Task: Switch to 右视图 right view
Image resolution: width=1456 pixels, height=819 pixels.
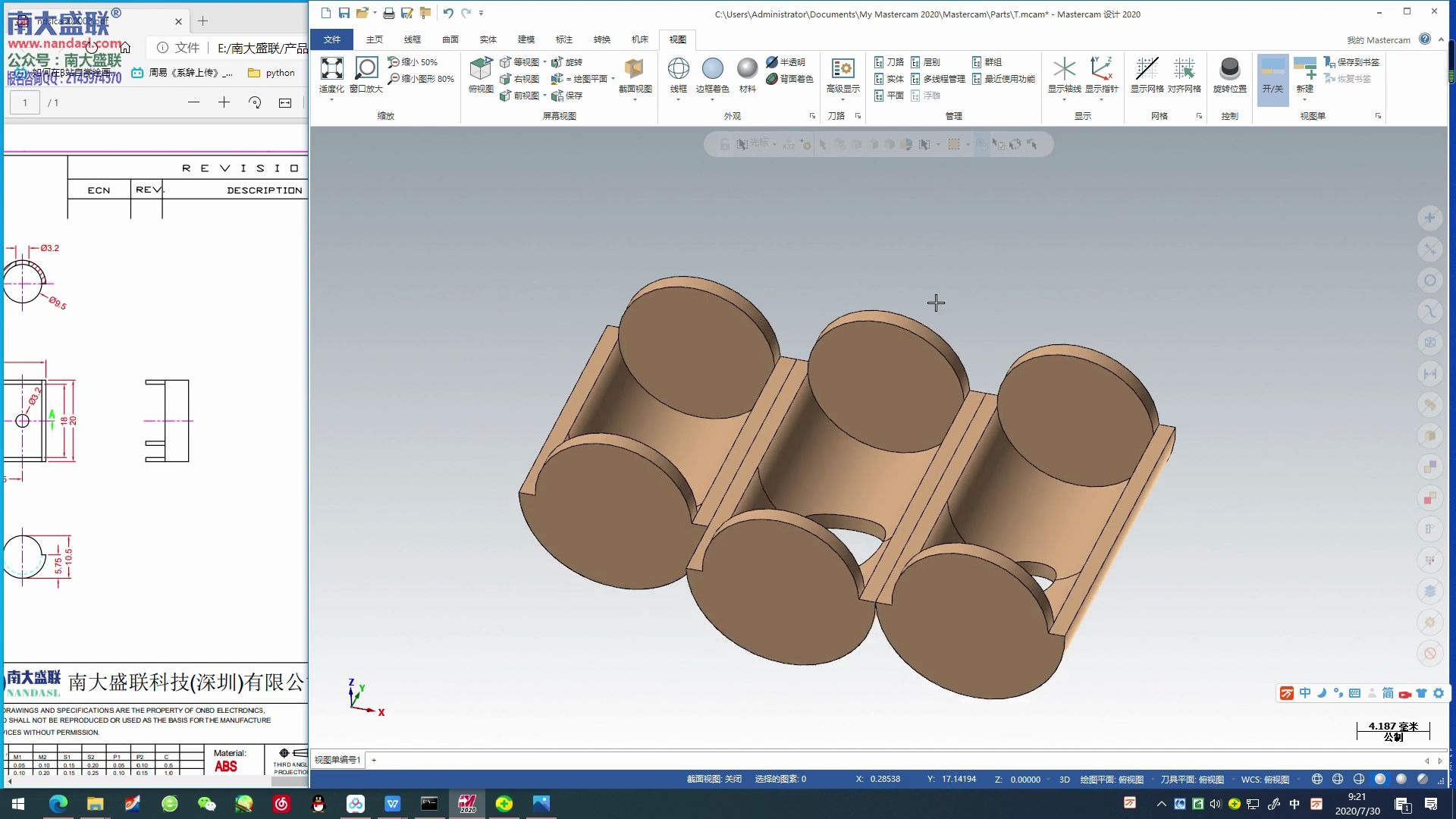Action: click(519, 79)
